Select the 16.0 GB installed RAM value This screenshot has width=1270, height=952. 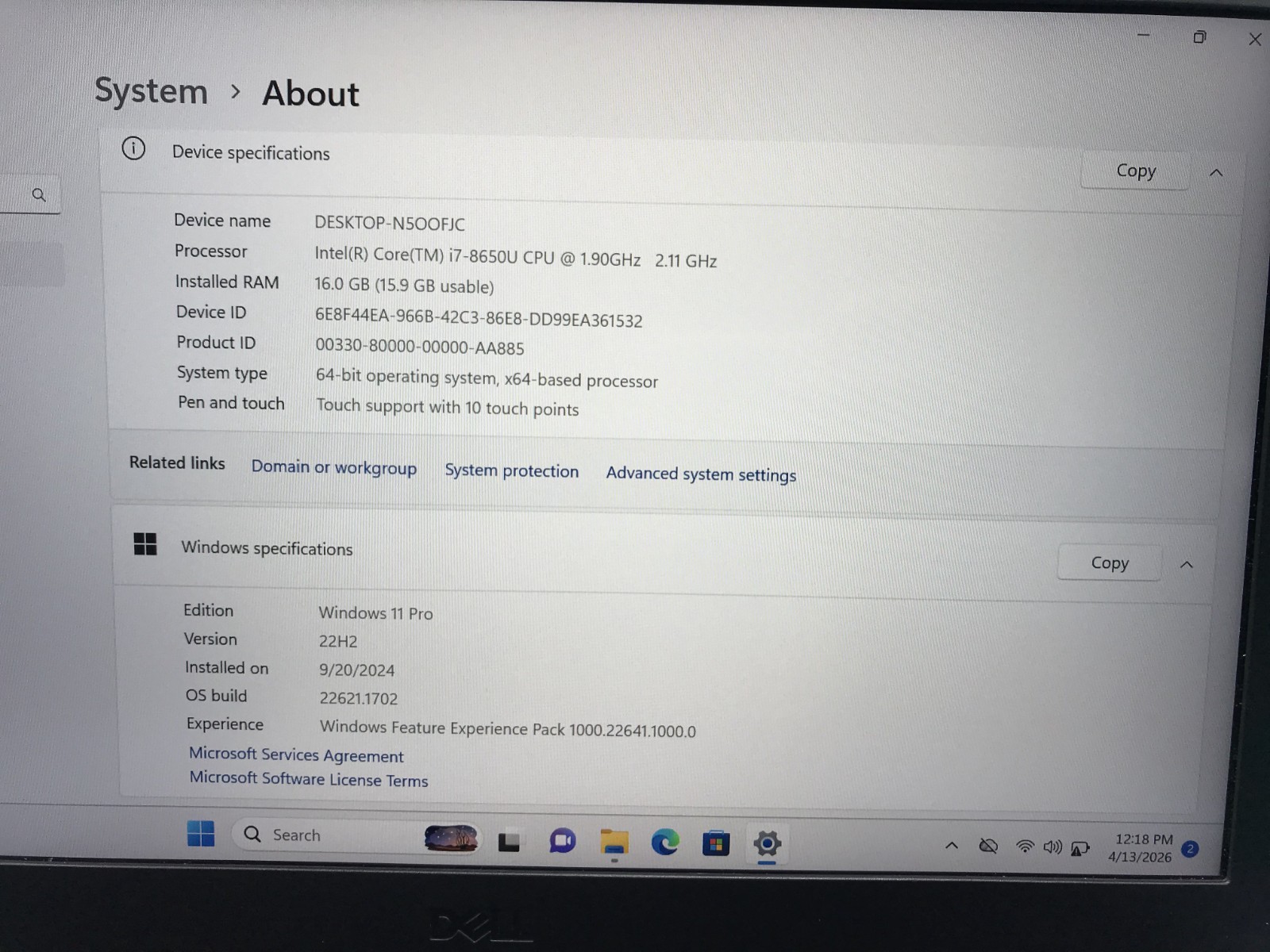404,286
